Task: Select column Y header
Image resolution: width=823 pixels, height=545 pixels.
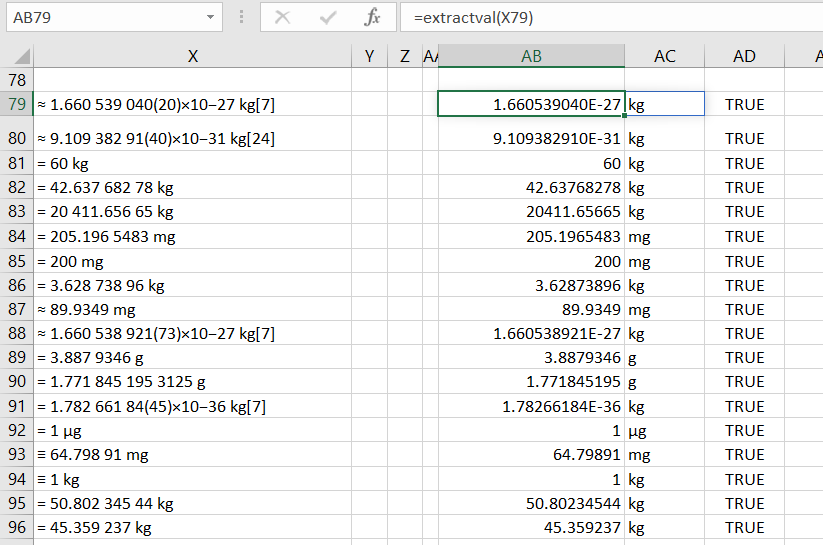Action: 369,57
